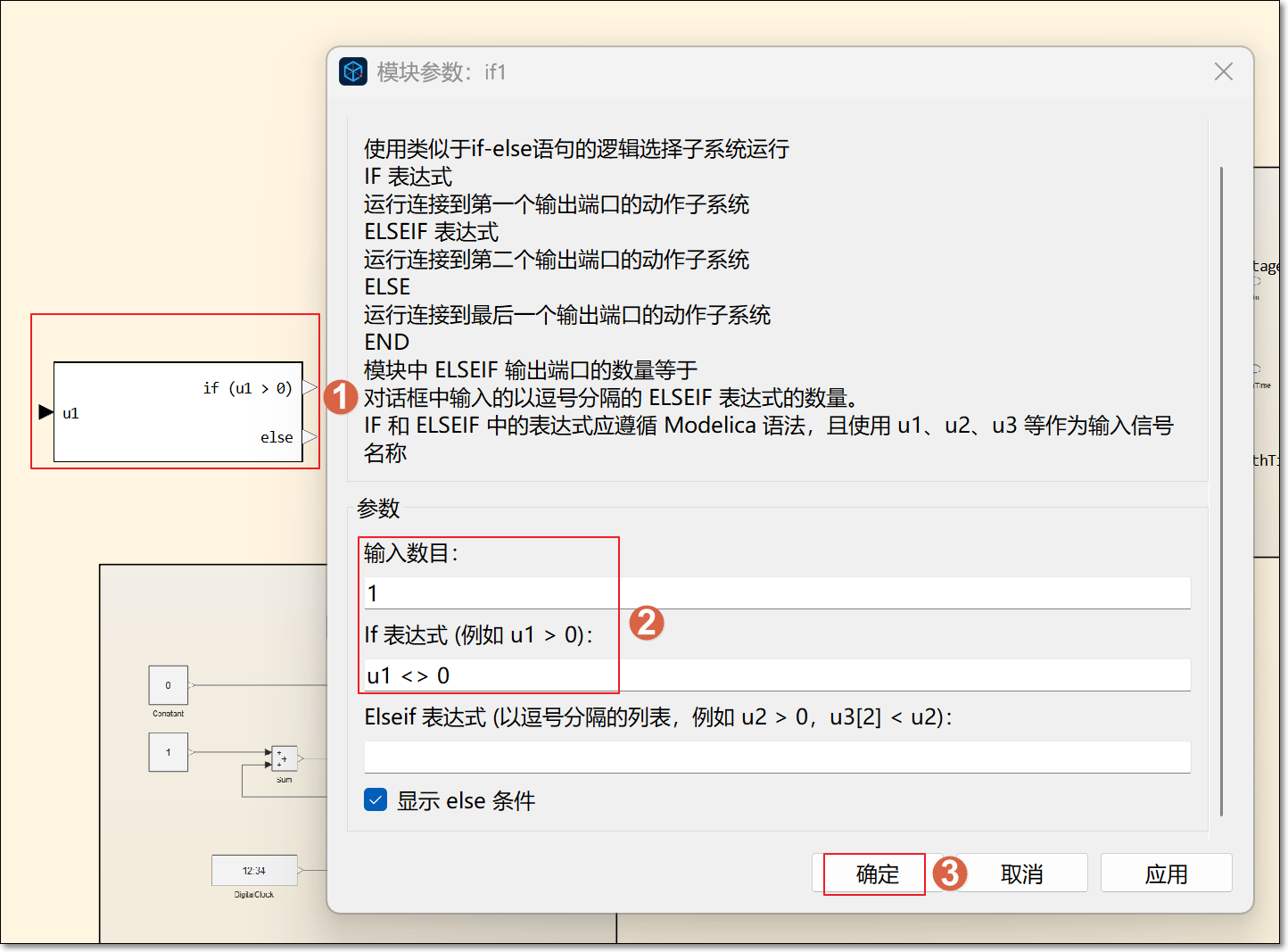The height and width of the screenshot is (952, 1288).
Task: Click the if (u1 > 0) output port
Action: point(310,387)
